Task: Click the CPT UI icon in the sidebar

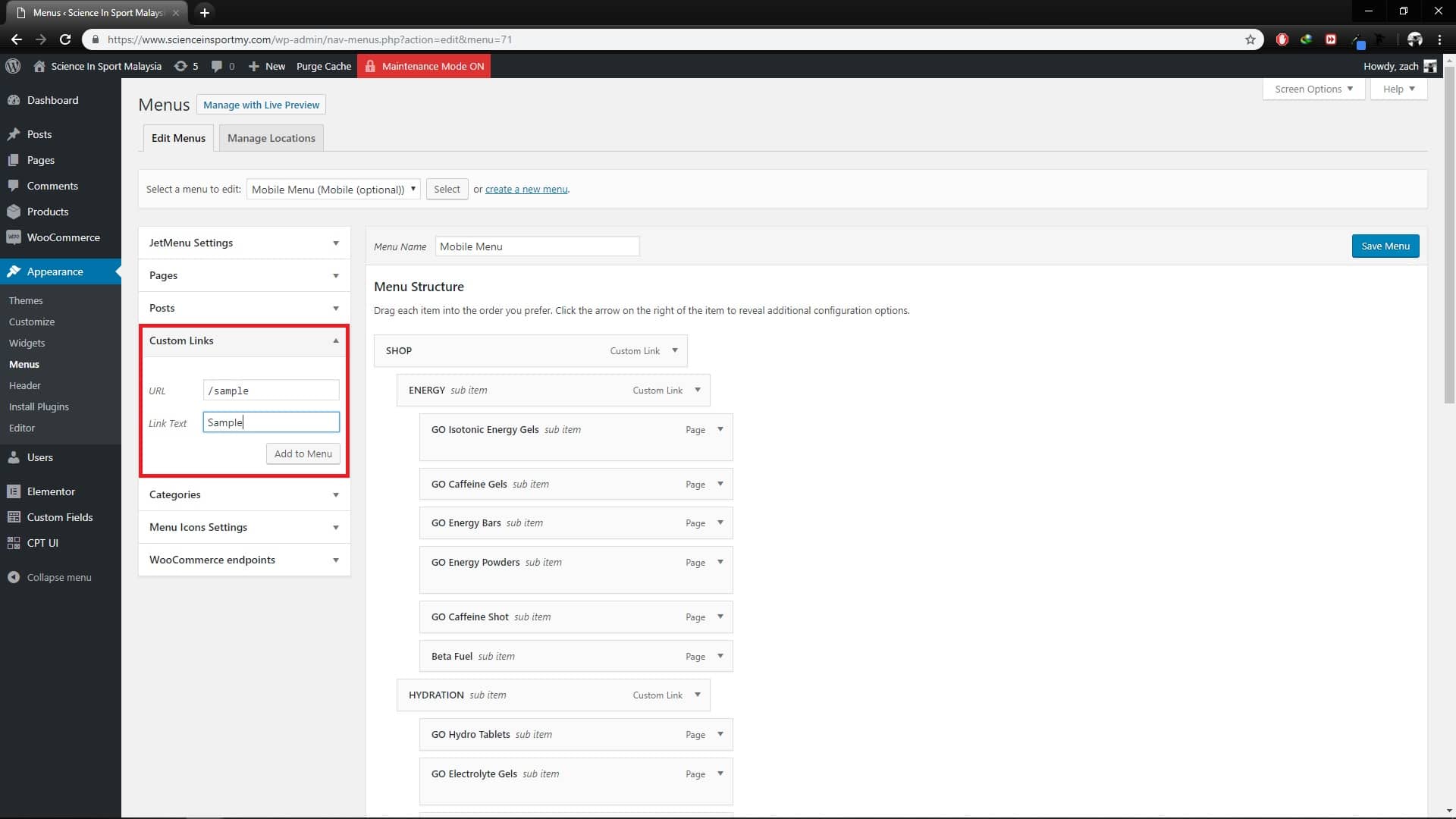Action: tap(14, 543)
